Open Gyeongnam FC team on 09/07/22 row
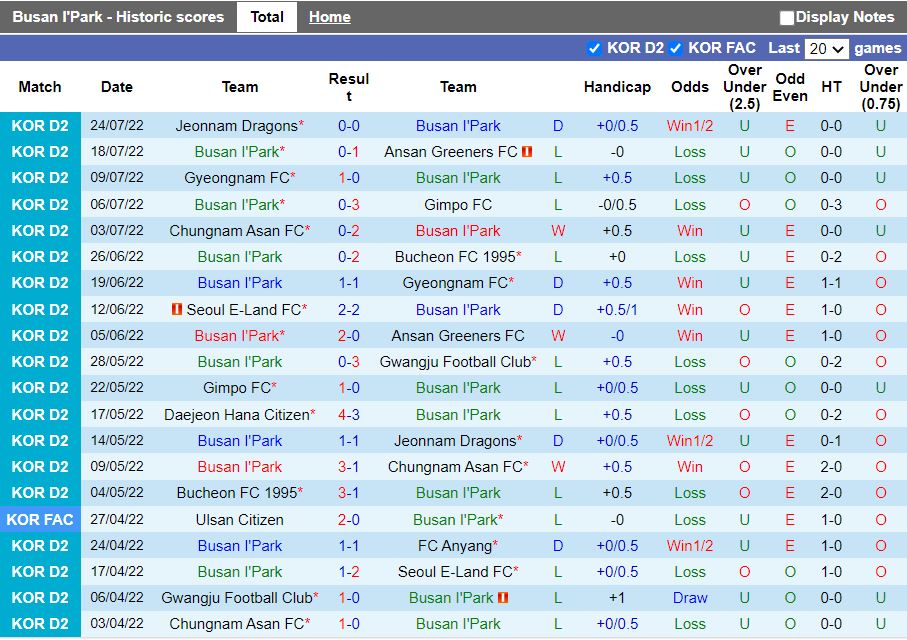The image size is (907, 640). (237, 178)
